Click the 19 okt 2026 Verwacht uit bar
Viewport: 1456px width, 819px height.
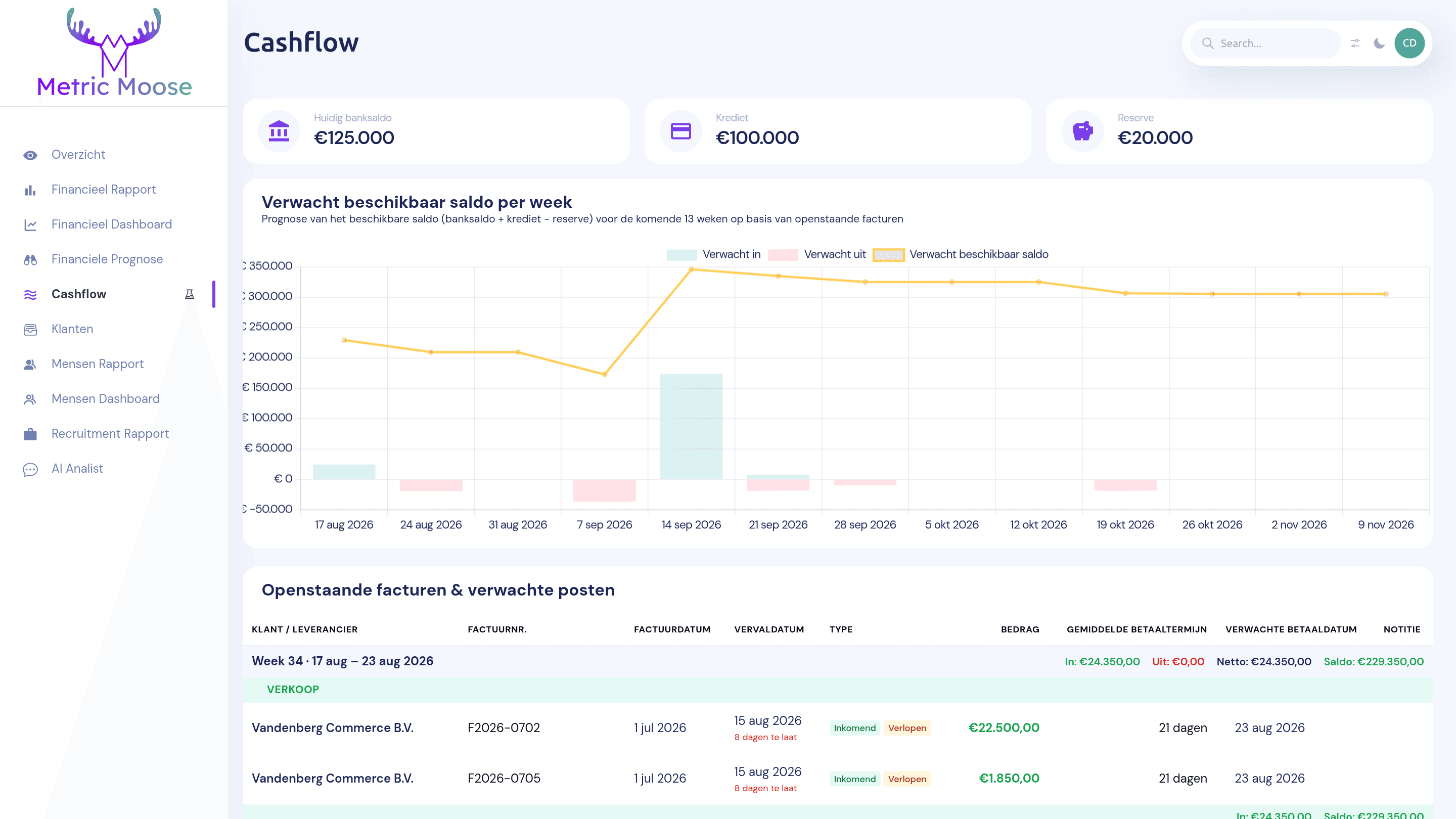click(1125, 485)
